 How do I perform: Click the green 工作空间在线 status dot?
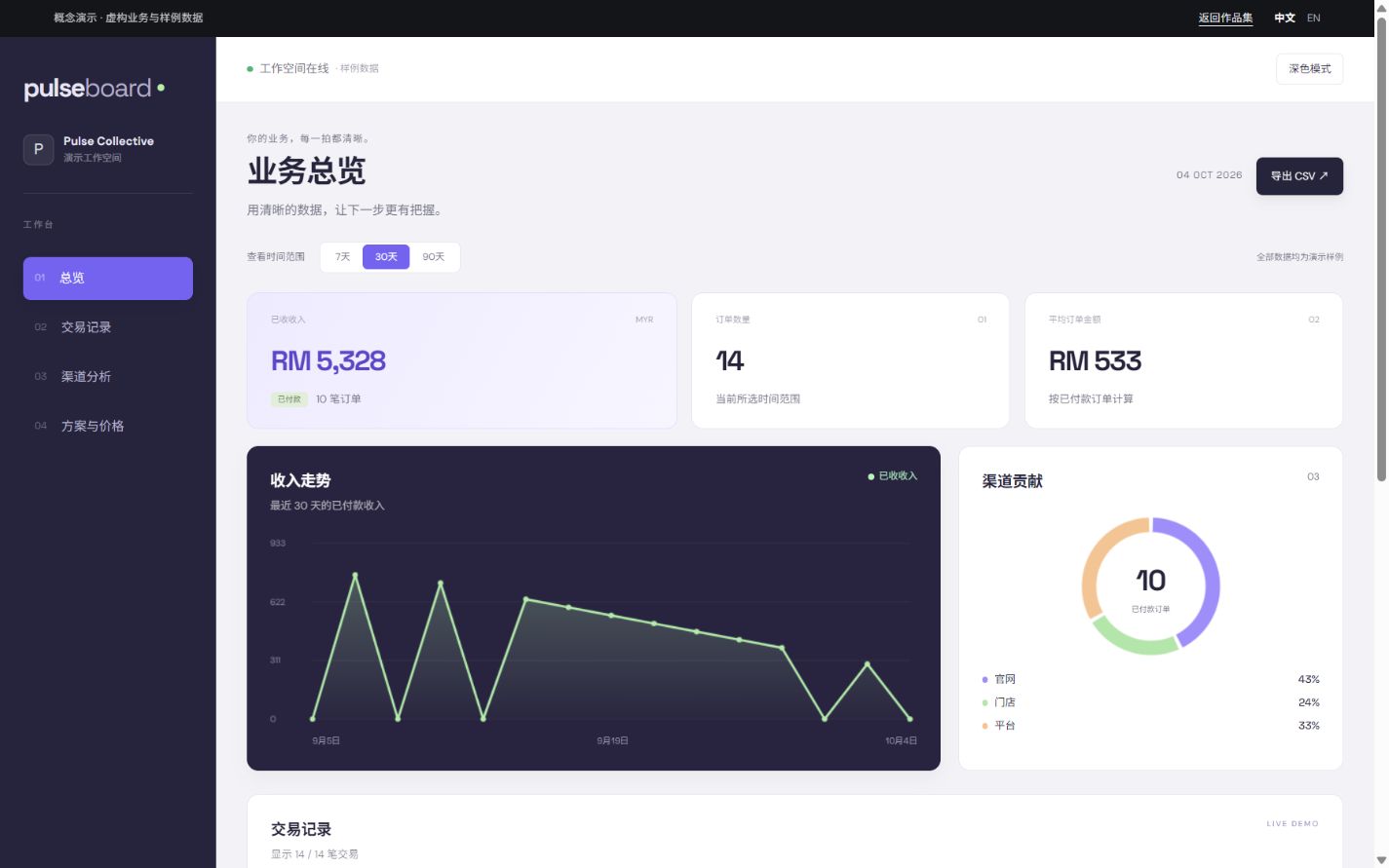point(251,69)
